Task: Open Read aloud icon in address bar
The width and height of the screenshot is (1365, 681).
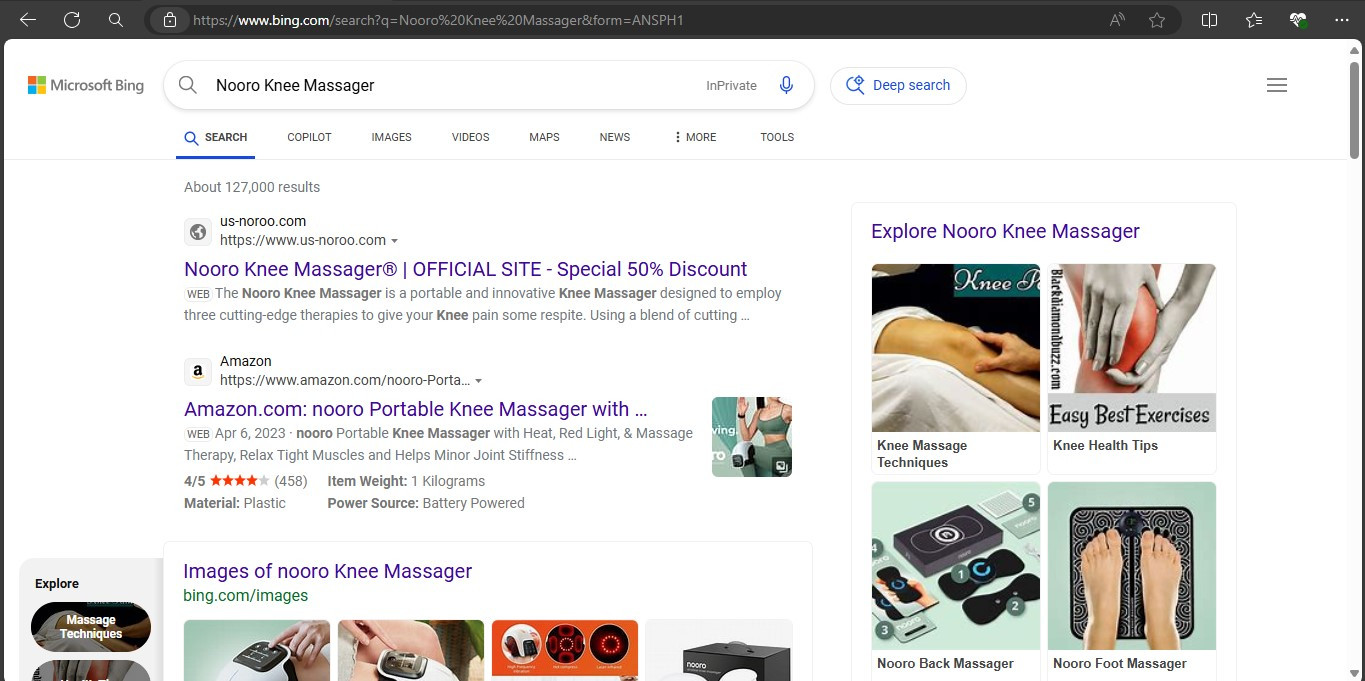Action: click(x=1117, y=20)
